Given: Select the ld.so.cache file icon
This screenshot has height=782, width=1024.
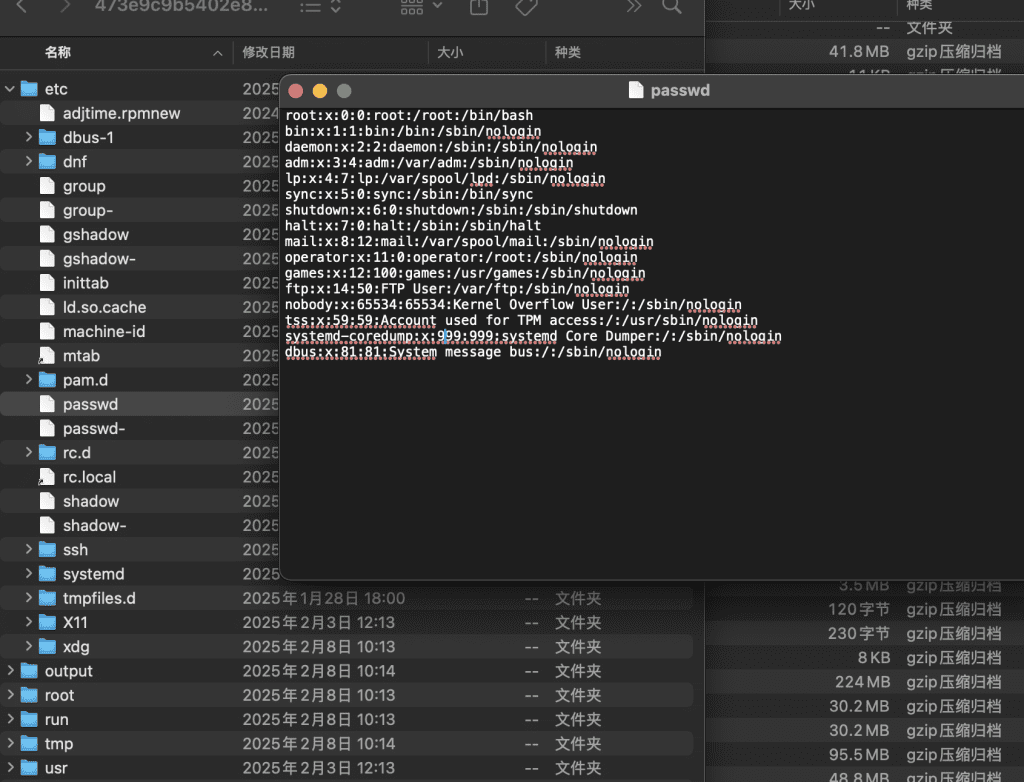Looking at the screenshot, I should tap(47, 306).
